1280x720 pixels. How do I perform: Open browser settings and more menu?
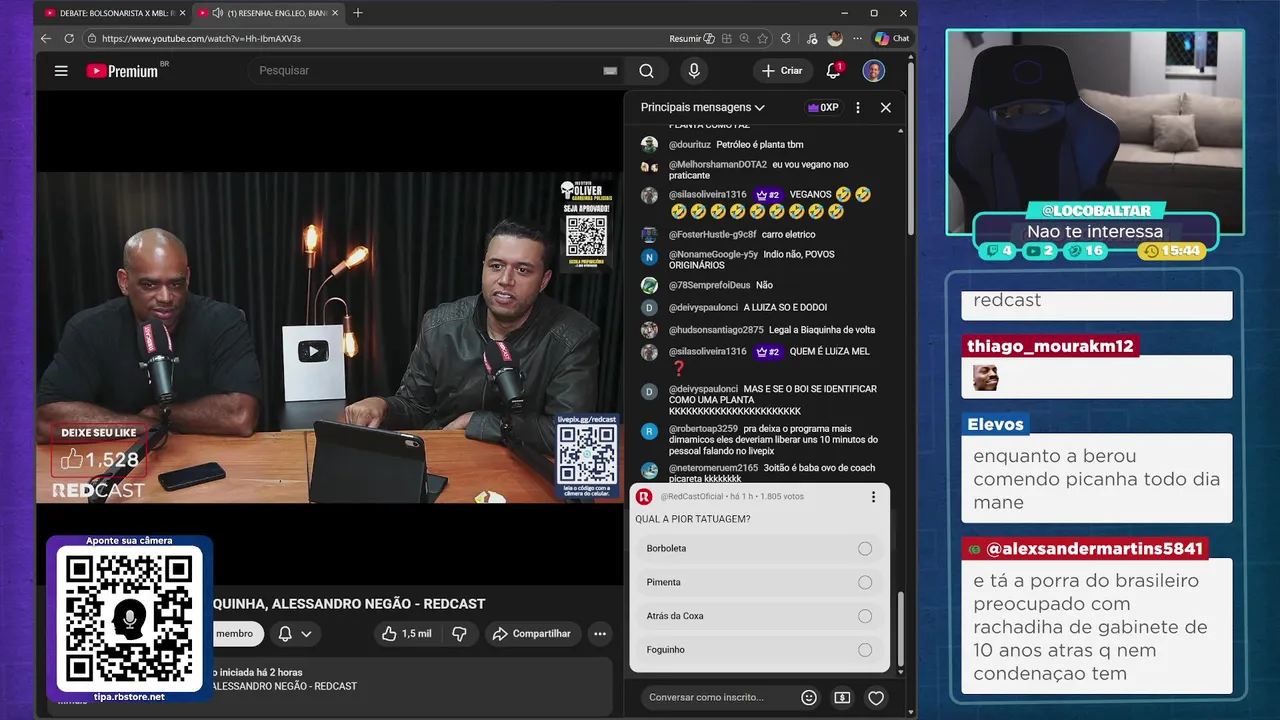pyautogui.click(x=857, y=38)
